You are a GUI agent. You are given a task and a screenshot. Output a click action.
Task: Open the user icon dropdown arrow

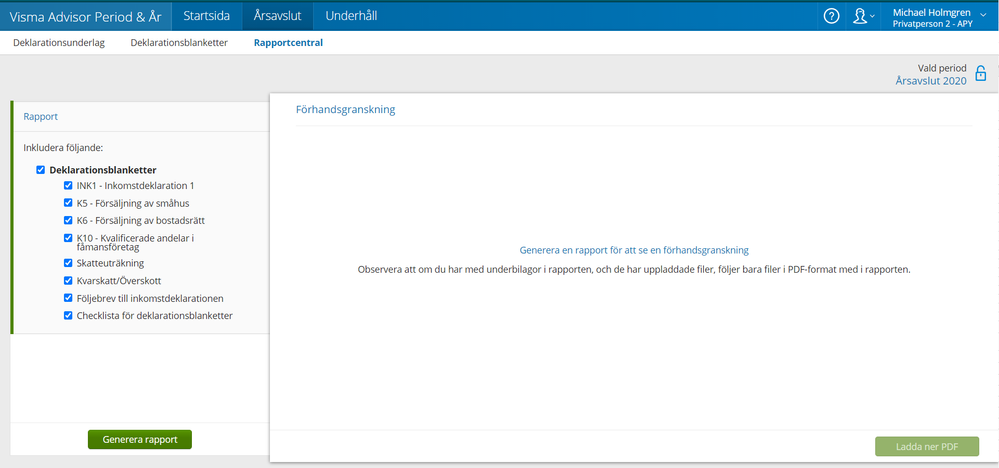[872, 16]
